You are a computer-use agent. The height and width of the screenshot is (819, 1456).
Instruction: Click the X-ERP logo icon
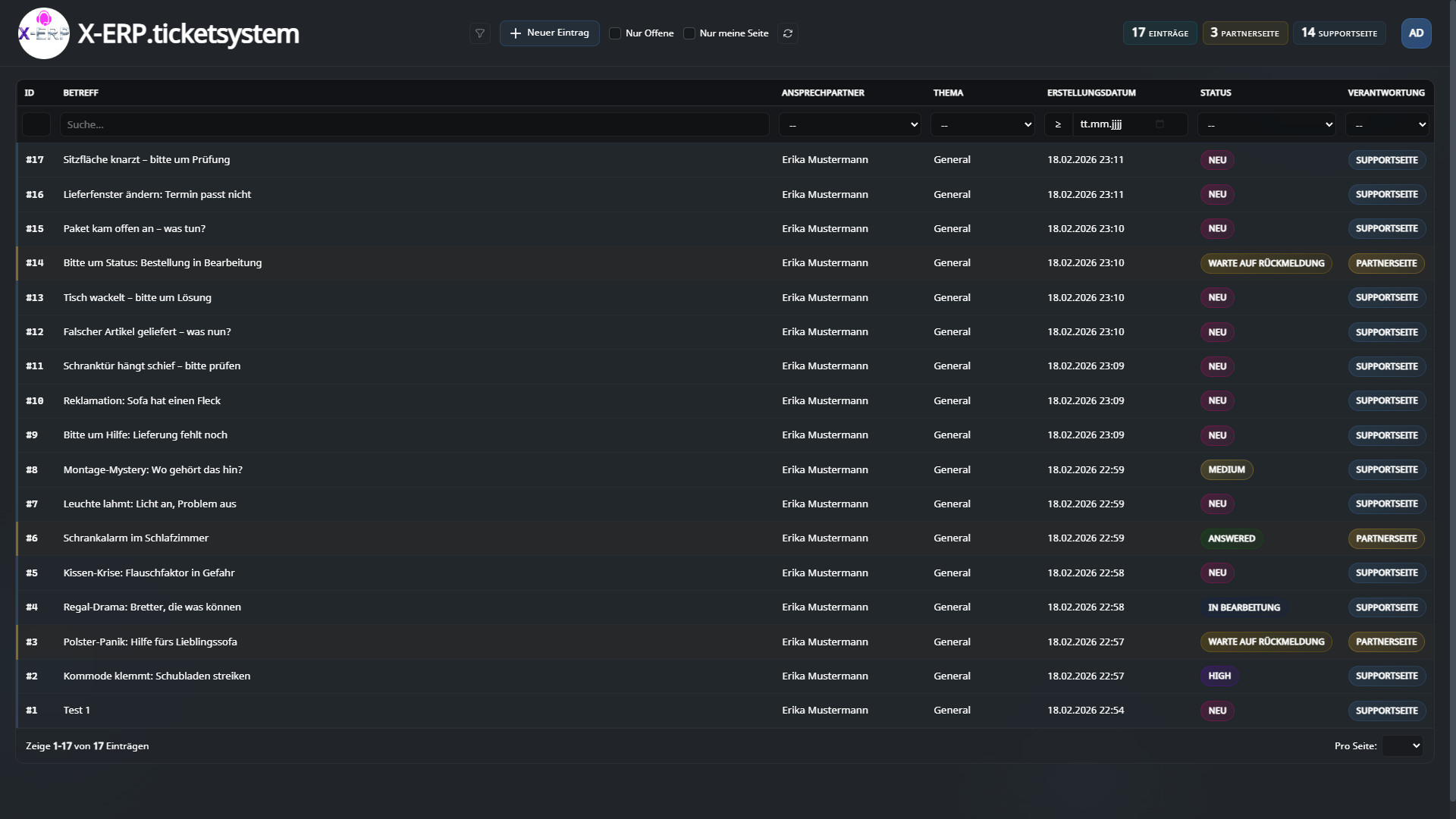click(x=43, y=33)
